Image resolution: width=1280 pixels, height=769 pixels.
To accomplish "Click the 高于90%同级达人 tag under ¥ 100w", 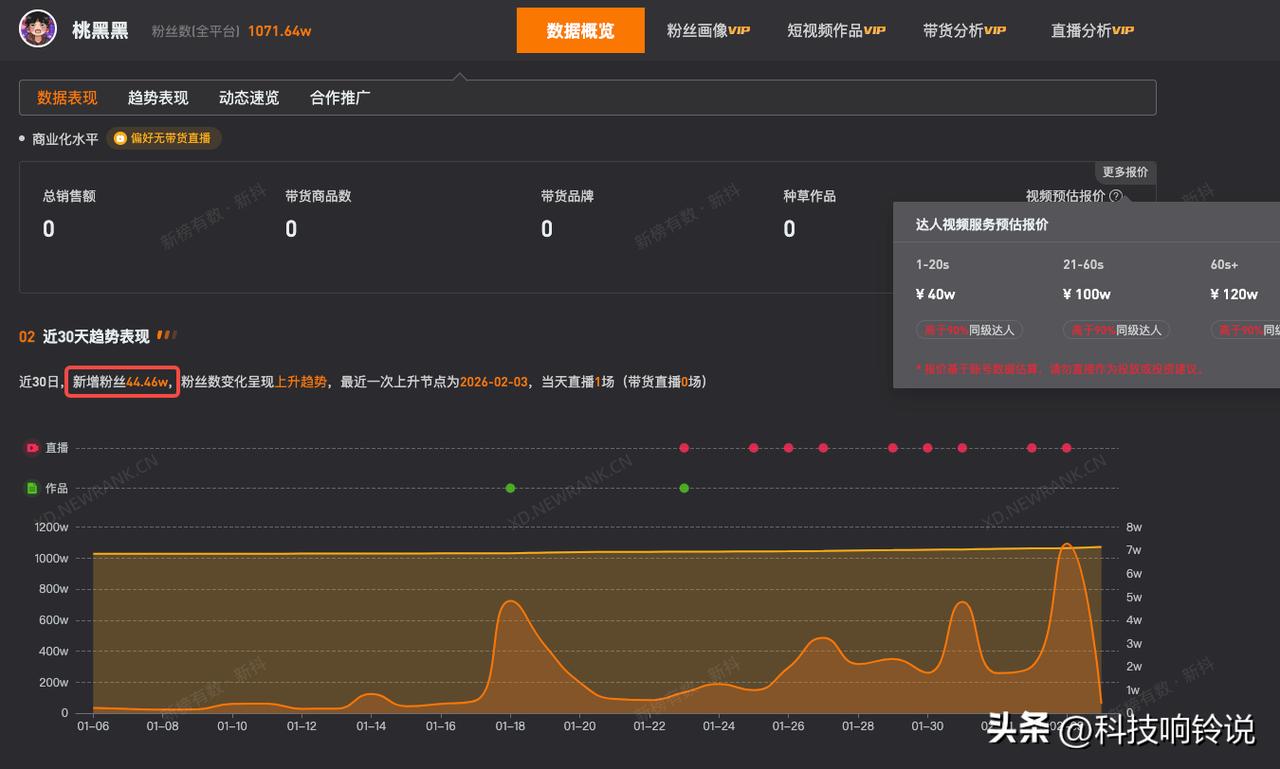I will 1115,329.
